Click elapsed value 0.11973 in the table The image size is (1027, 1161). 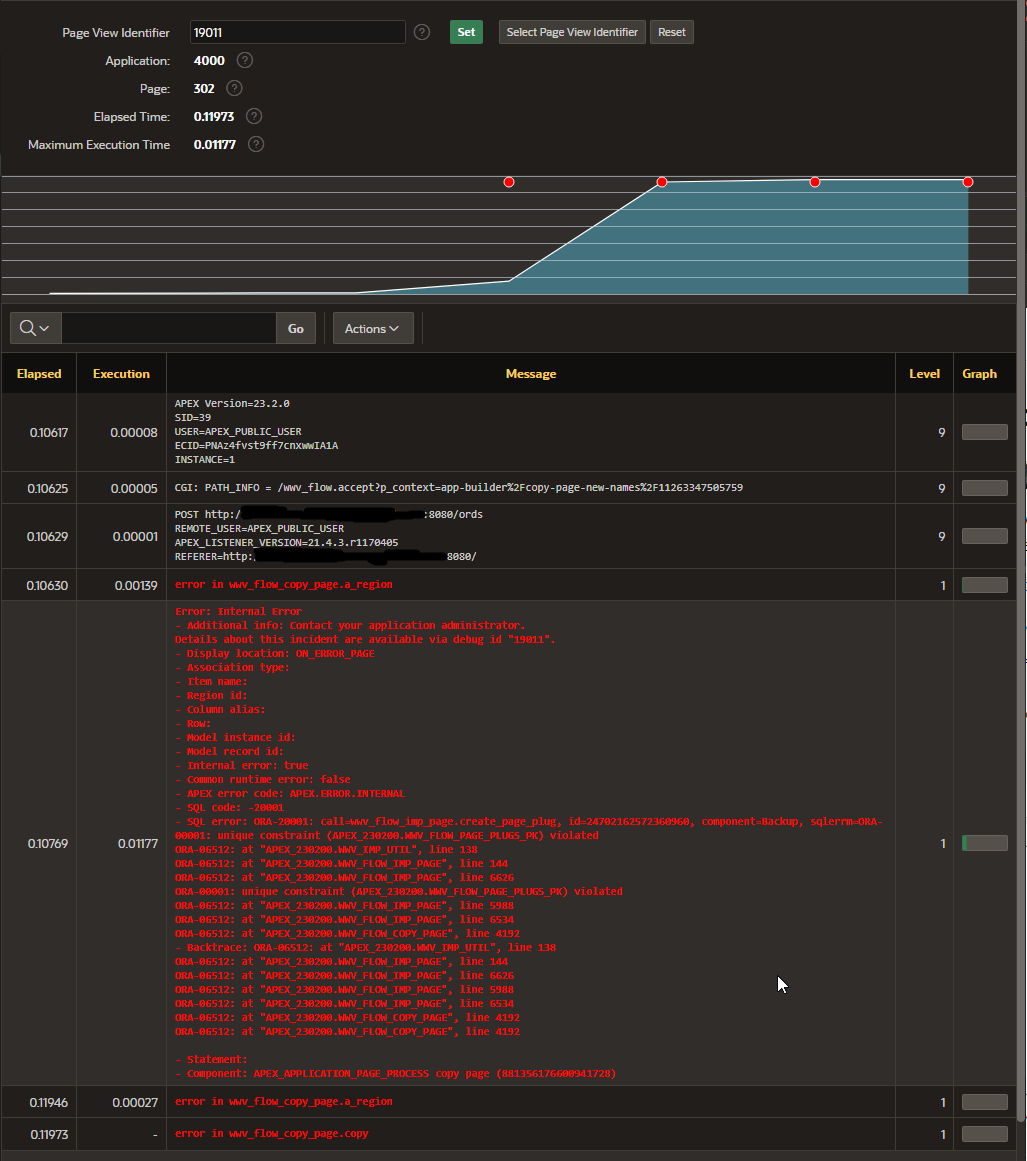50,1134
